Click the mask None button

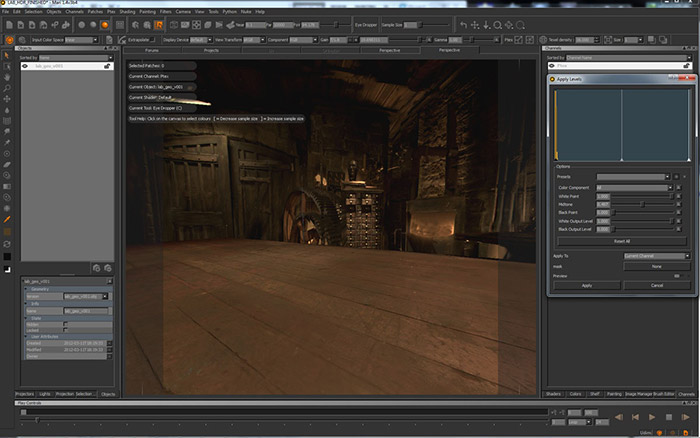pyautogui.click(x=657, y=267)
